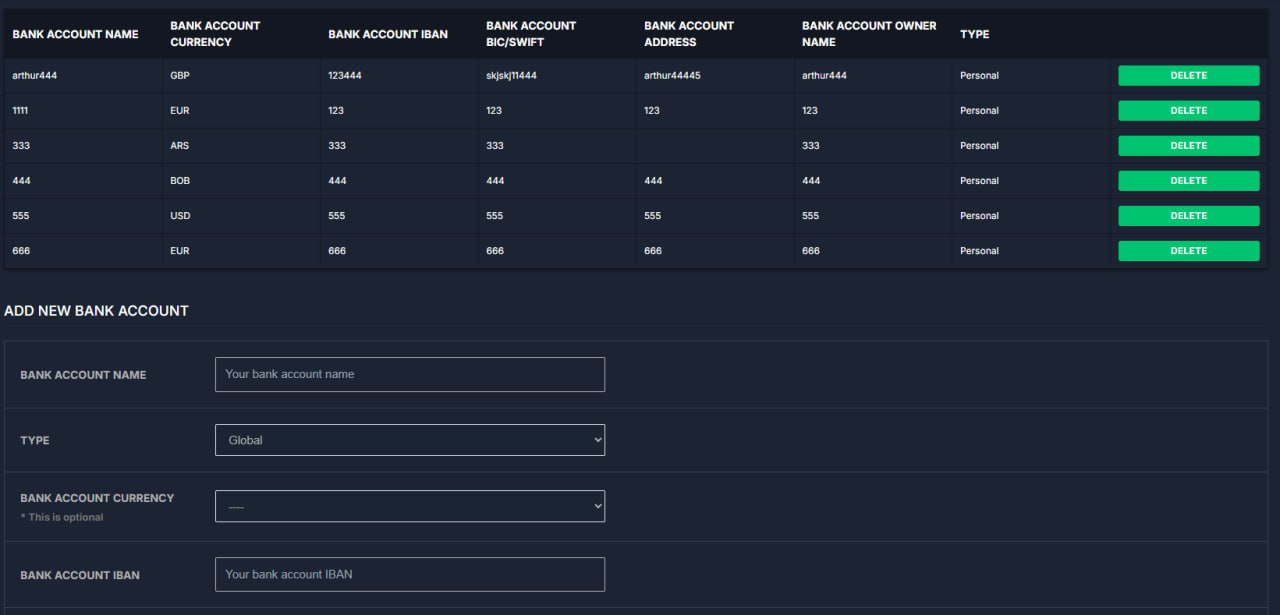This screenshot has width=1280, height=615.
Task: Delete the 444 BOB bank account
Action: click(1188, 181)
